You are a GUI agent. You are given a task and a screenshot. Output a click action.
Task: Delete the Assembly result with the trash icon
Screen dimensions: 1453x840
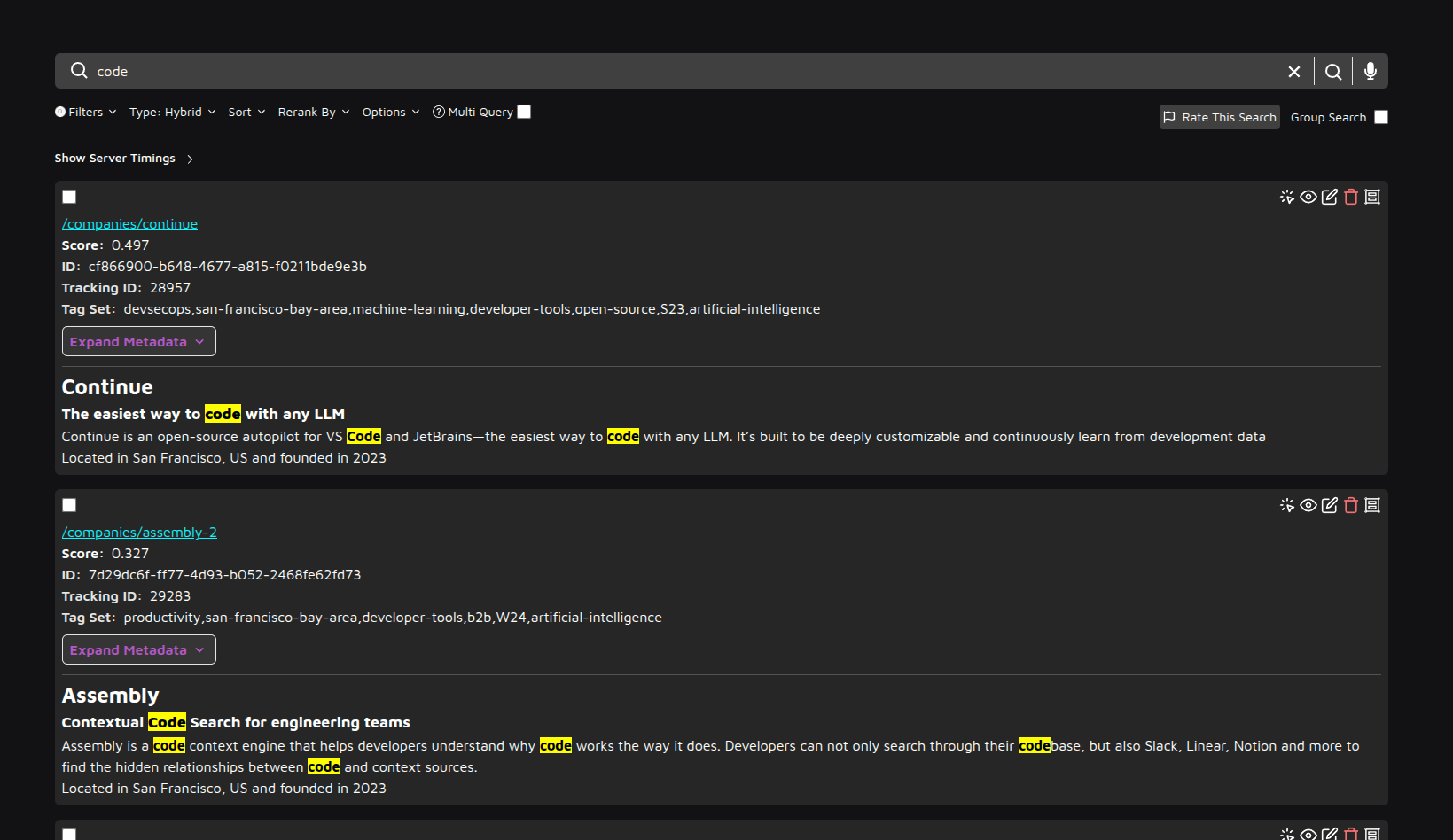(x=1351, y=505)
